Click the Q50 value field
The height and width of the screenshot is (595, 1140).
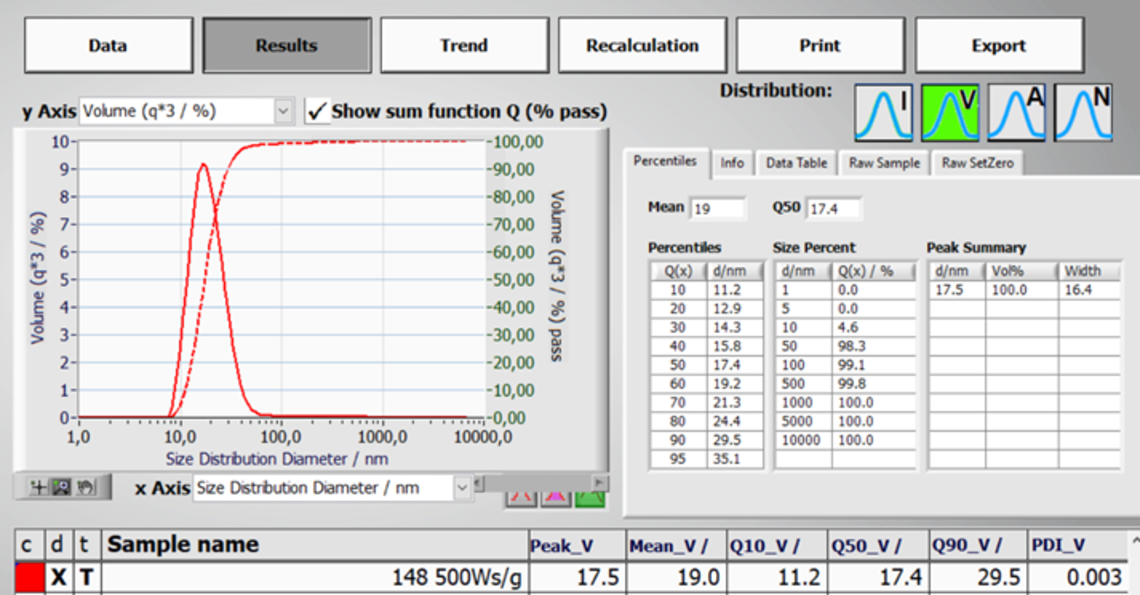tap(832, 208)
